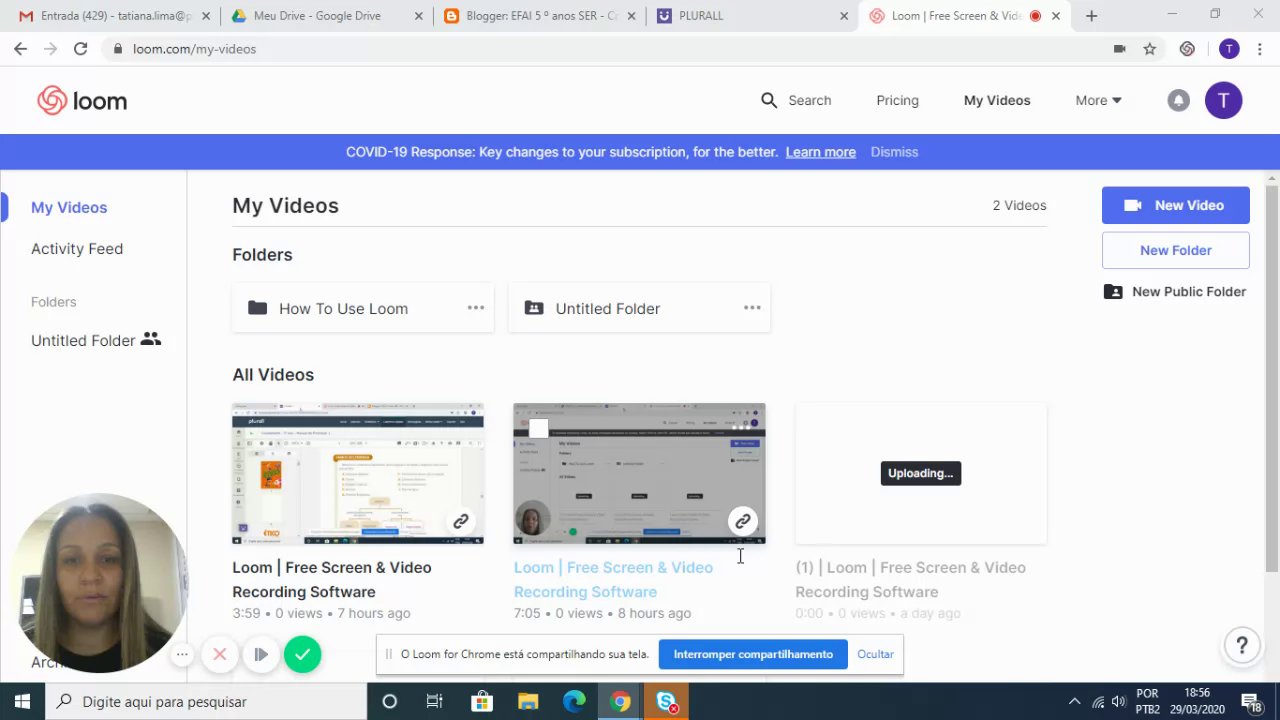1280x720 pixels.
Task: Bookmark this page with the star
Action: coord(1150,48)
